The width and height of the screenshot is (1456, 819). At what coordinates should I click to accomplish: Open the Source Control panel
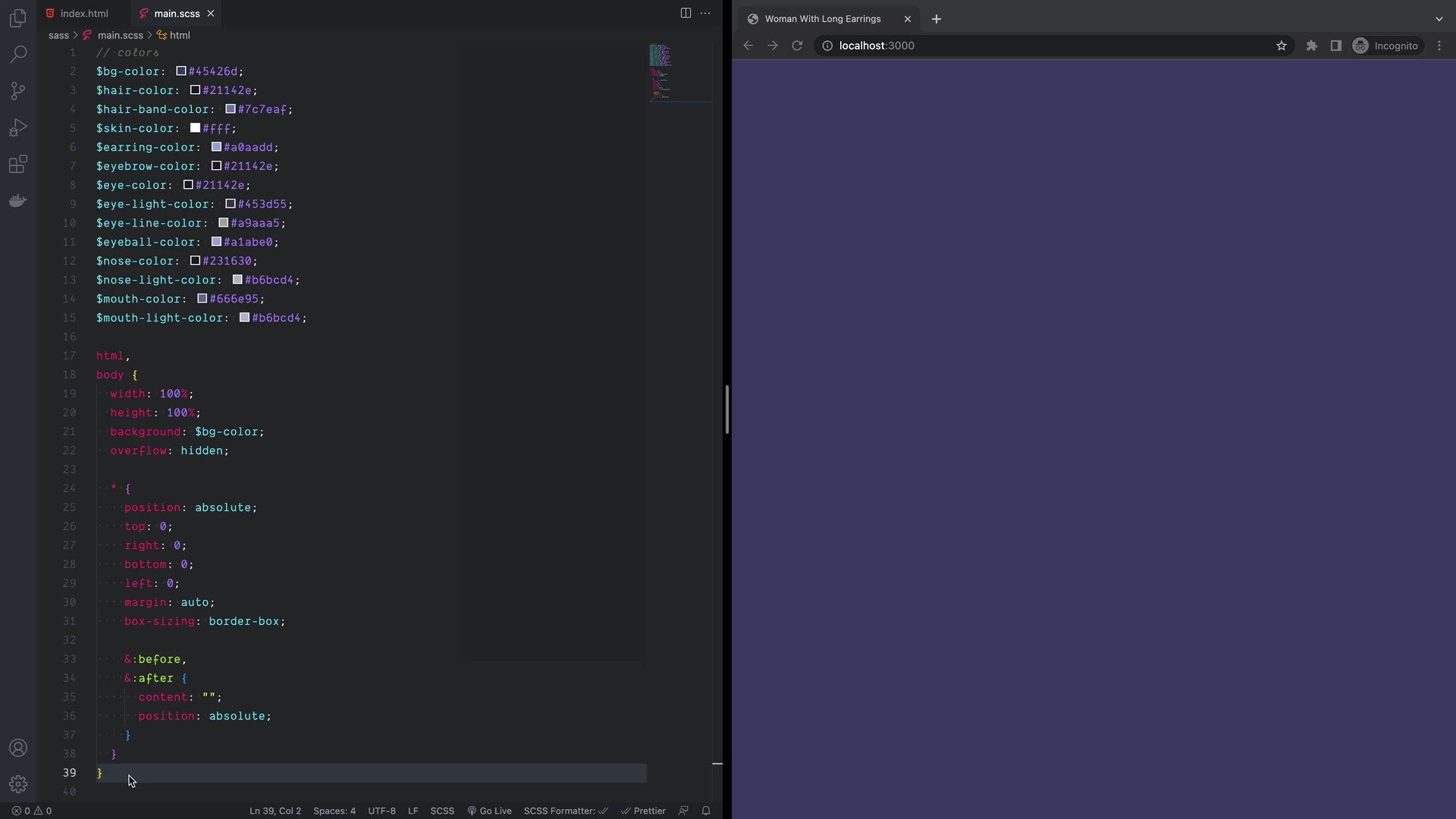17,91
